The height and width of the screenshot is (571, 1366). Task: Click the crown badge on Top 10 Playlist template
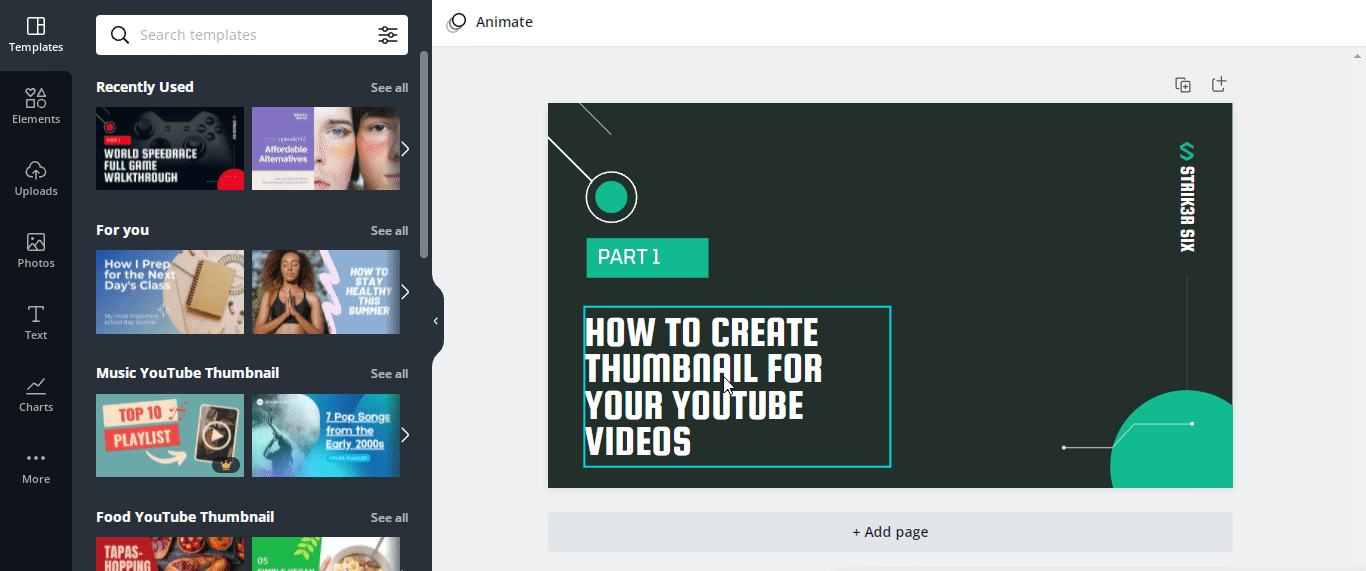coord(226,465)
